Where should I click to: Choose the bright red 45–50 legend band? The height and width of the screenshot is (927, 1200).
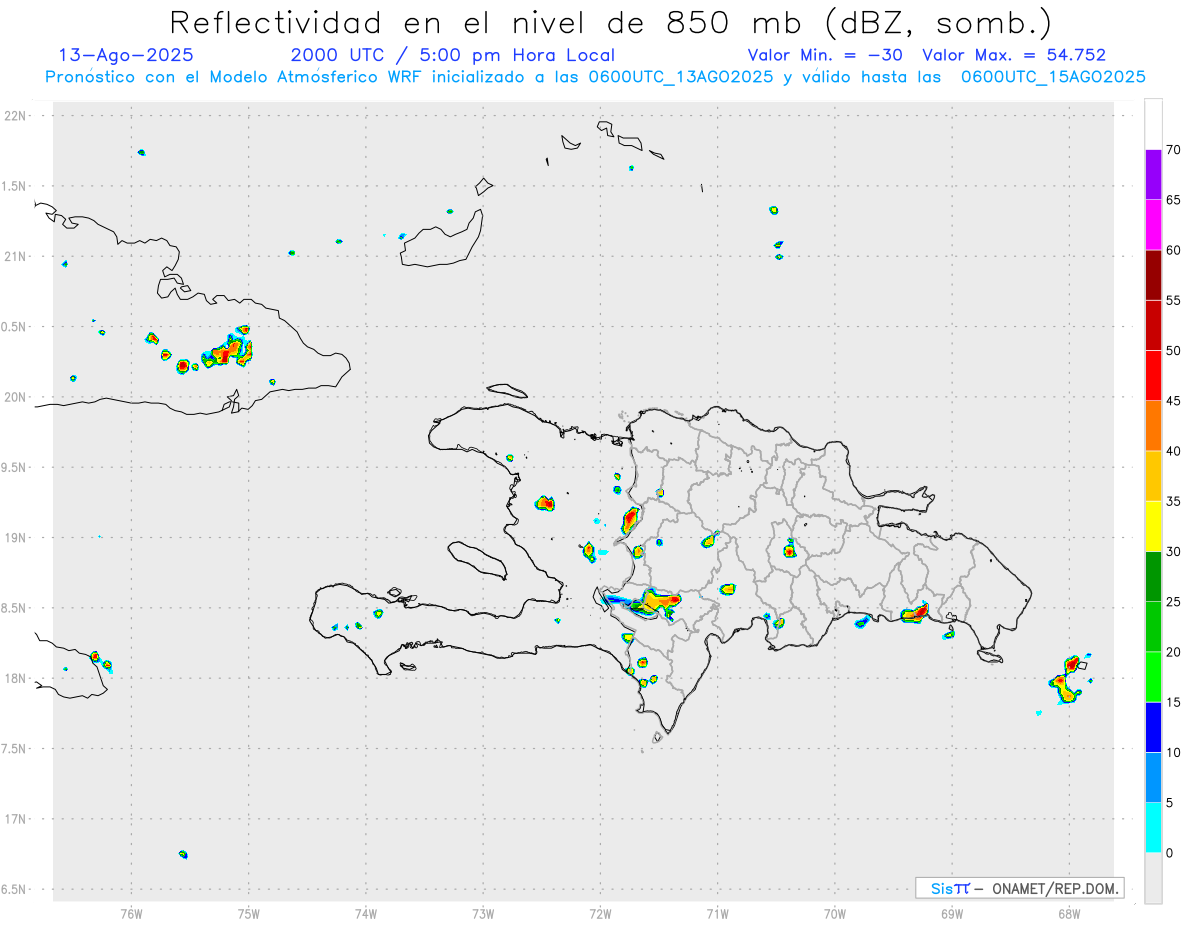(1153, 375)
